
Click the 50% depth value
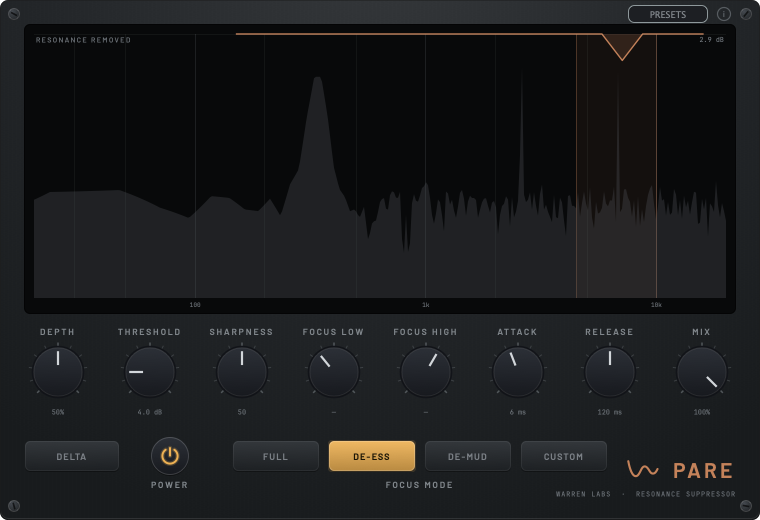click(x=58, y=412)
